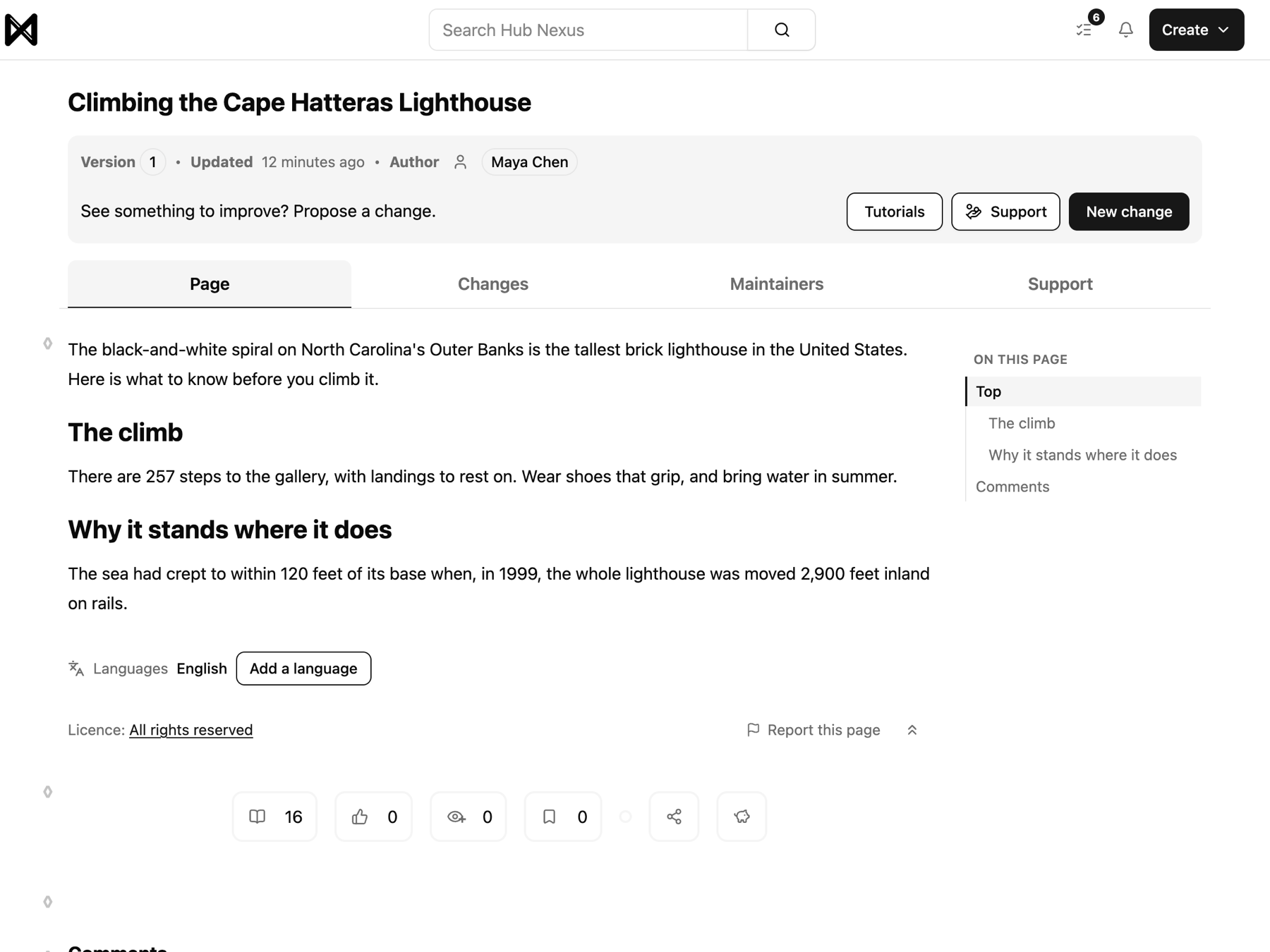Switch to the Maintainers tab
This screenshot has width=1270, height=952.
[x=777, y=284]
